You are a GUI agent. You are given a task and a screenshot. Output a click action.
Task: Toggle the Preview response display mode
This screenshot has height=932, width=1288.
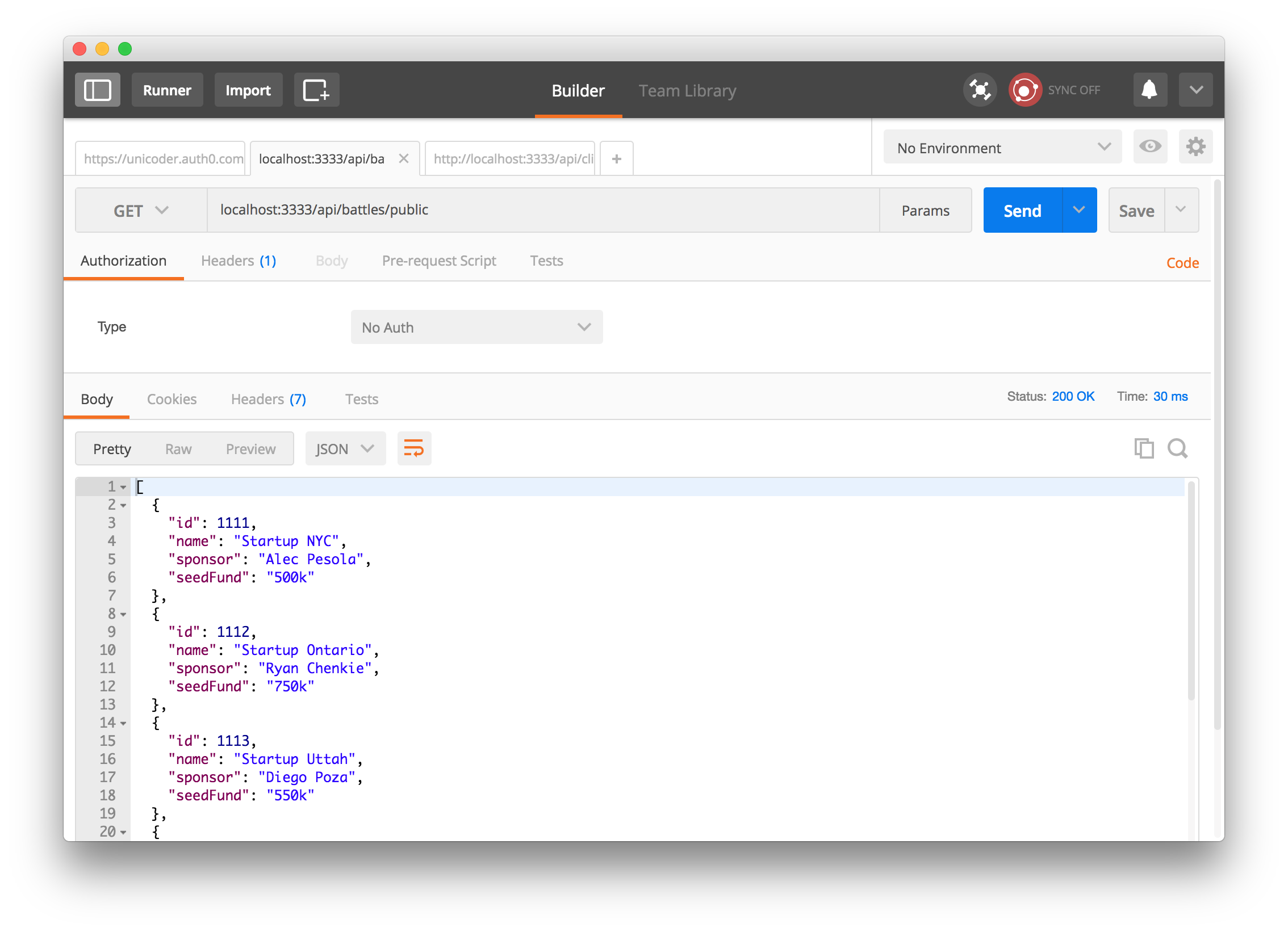click(250, 448)
